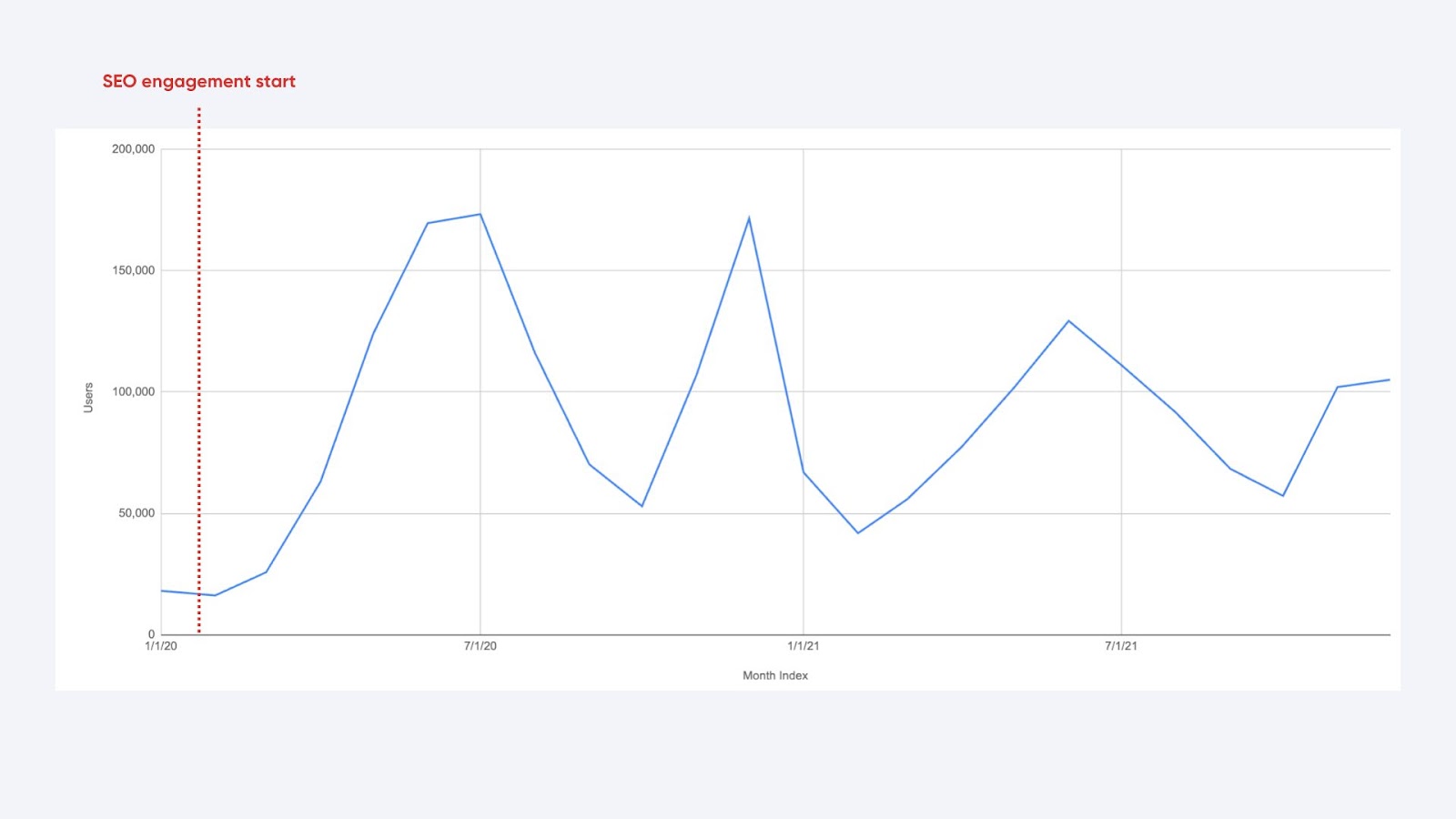Click the 200,000 y-axis label
The height and width of the screenshot is (819, 1456).
pos(133,149)
